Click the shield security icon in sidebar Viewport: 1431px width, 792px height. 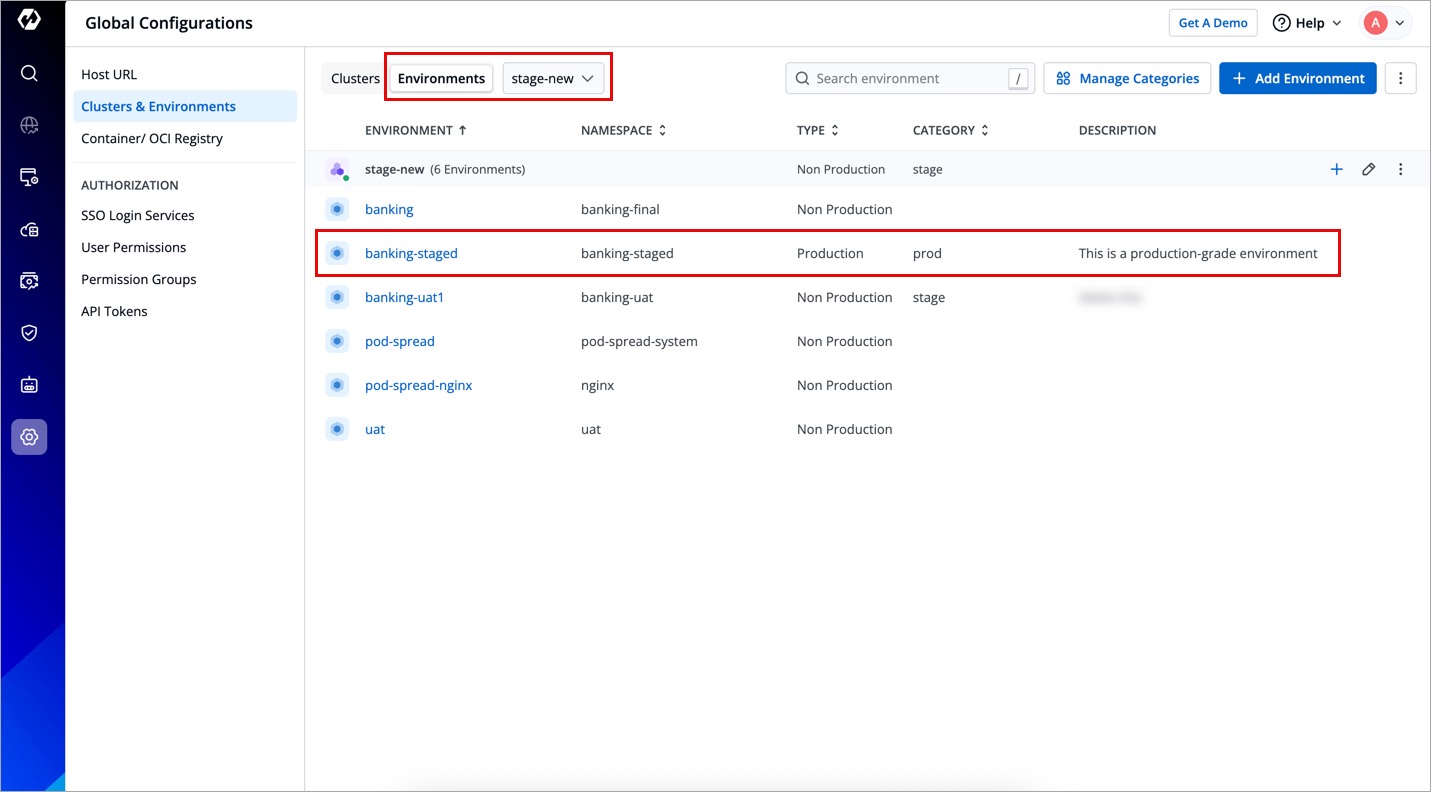coord(29,333)
